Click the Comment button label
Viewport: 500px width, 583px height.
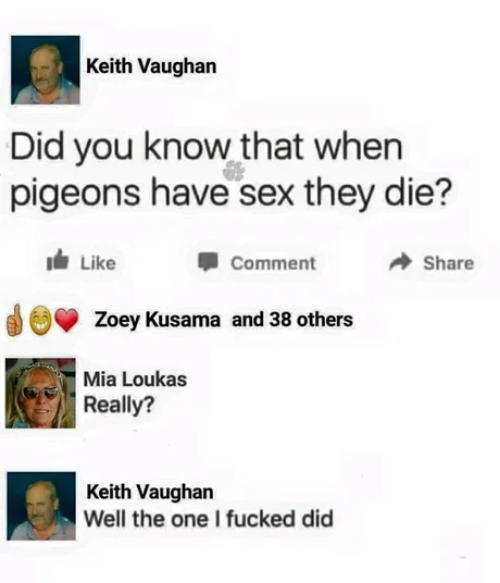click(273, 263)
